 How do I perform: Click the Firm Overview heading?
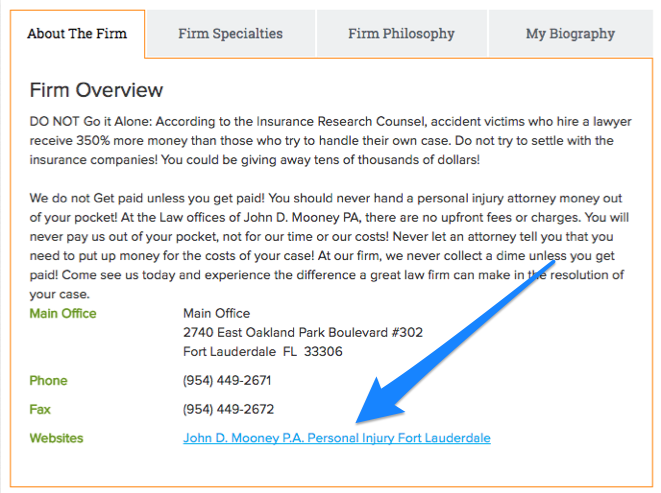(96, 90)
